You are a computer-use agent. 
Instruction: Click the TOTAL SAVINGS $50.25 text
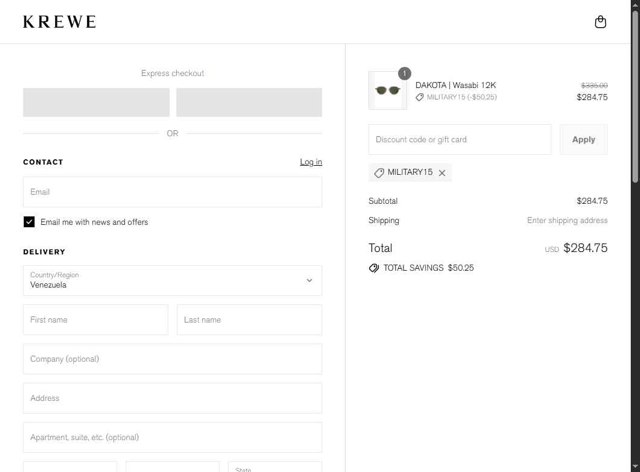tap(428, 268)
